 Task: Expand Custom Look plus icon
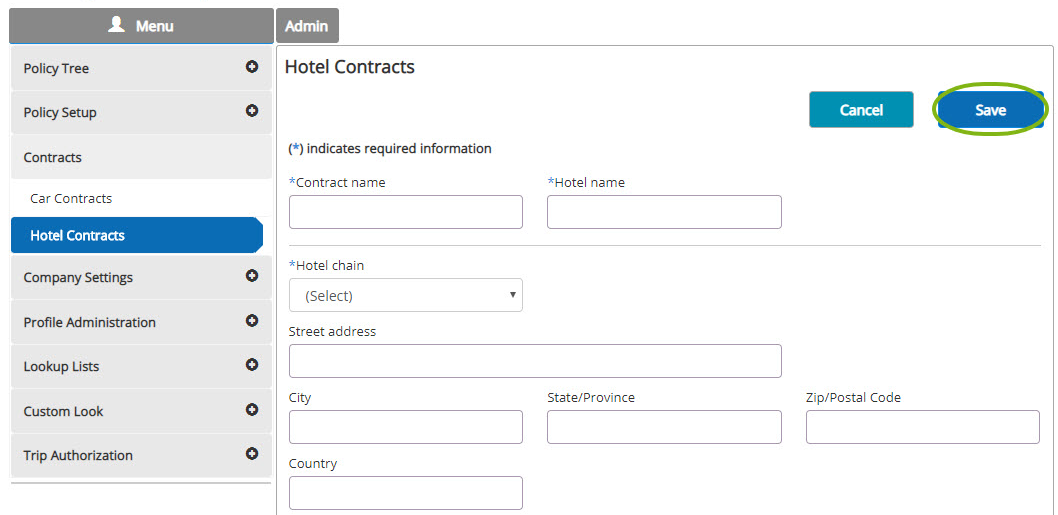(x=252, y=410)
